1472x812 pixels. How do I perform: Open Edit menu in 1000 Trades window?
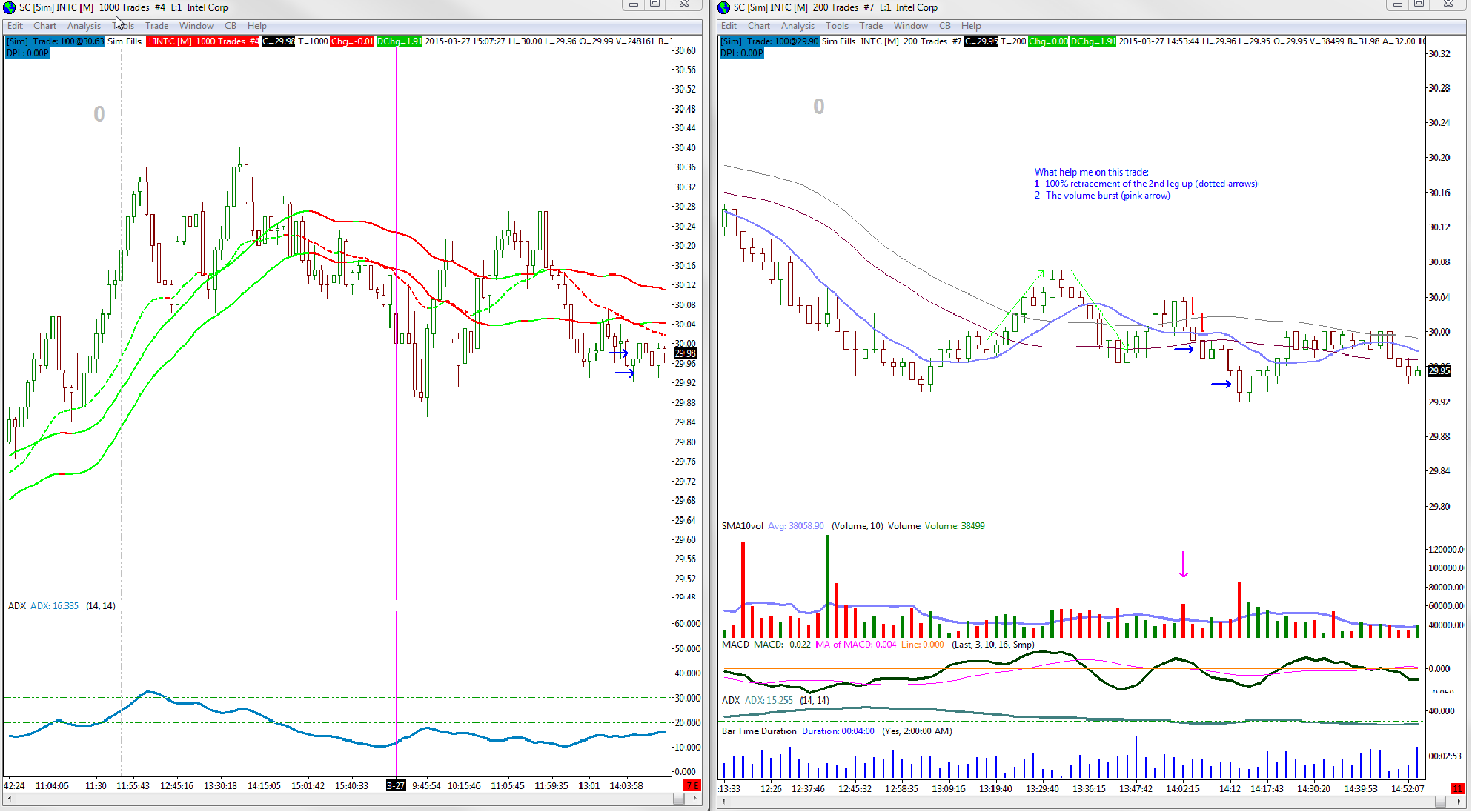coord(15,25)
